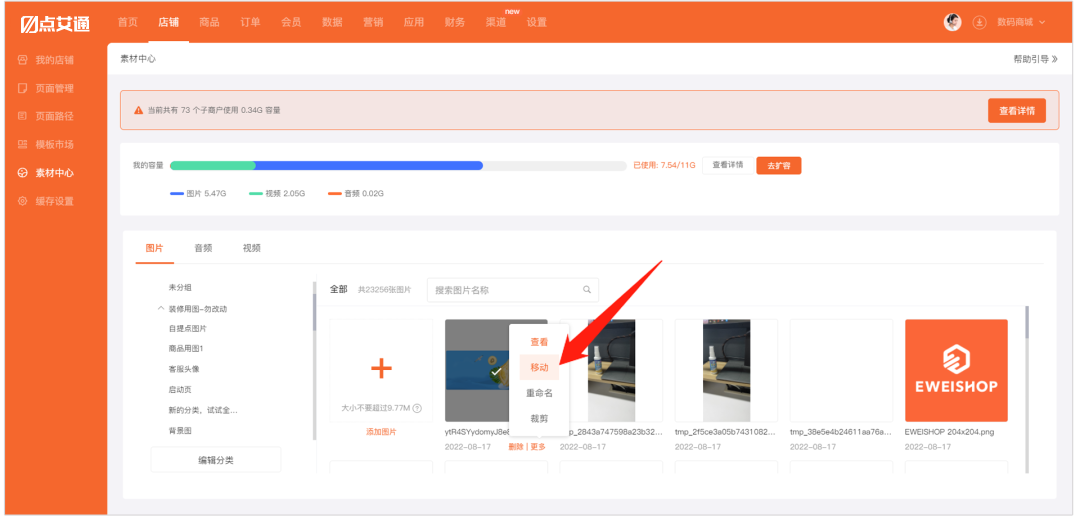
Task: Choose 查看 in the popup menu
Action: click(x=539, y=342)
